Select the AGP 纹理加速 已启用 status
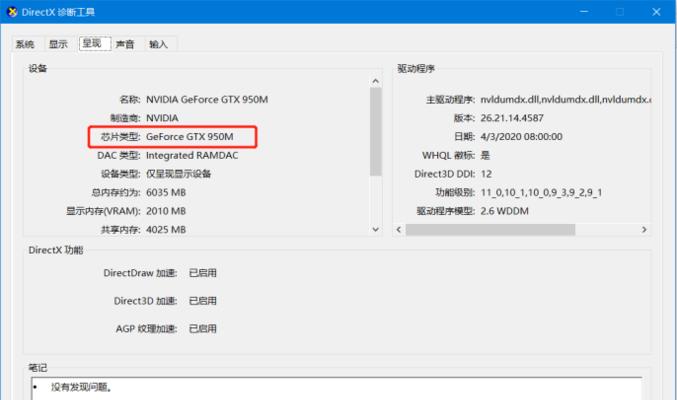Screen dimensions: 677x400 (202, 329)
